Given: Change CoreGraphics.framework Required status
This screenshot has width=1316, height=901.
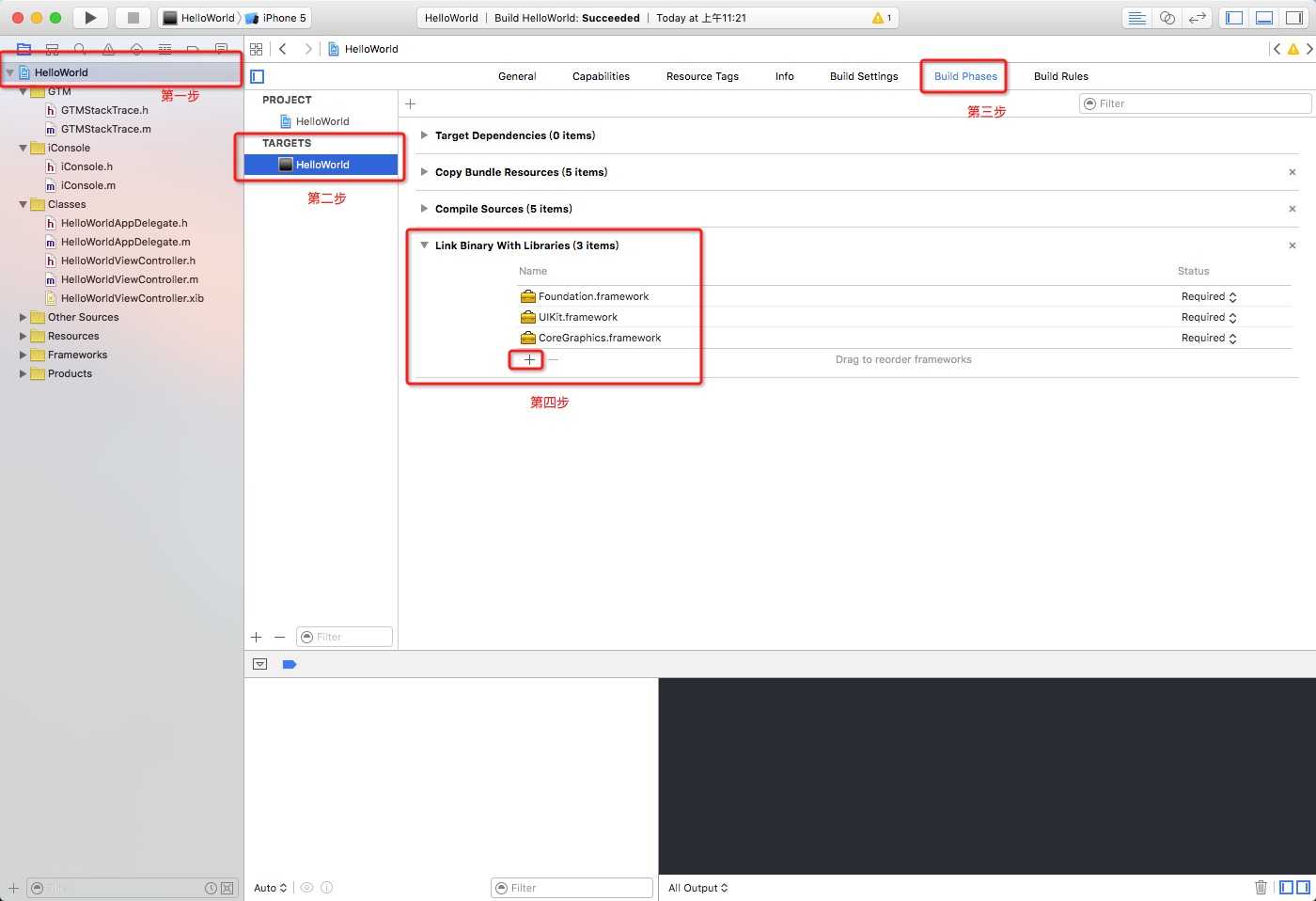Looking at the screenshot, I should tap(1209, 338).
